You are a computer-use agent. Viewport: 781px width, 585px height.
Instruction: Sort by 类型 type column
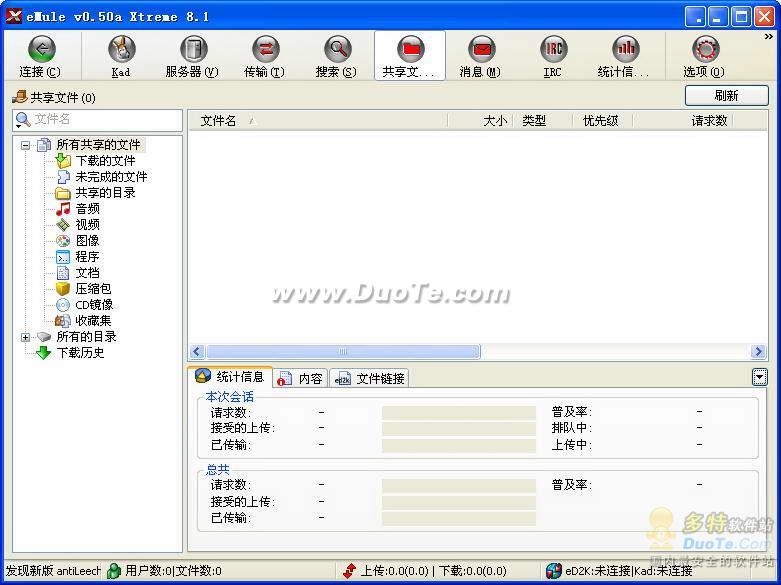[x=542, y=121]
